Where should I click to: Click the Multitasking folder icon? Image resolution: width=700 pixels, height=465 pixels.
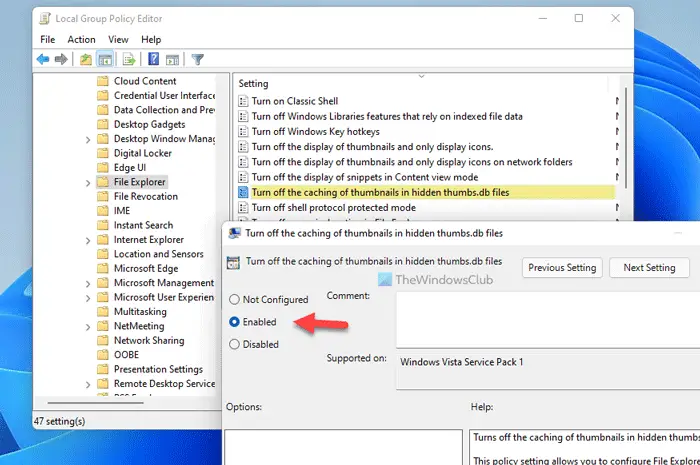pos(103,311)
